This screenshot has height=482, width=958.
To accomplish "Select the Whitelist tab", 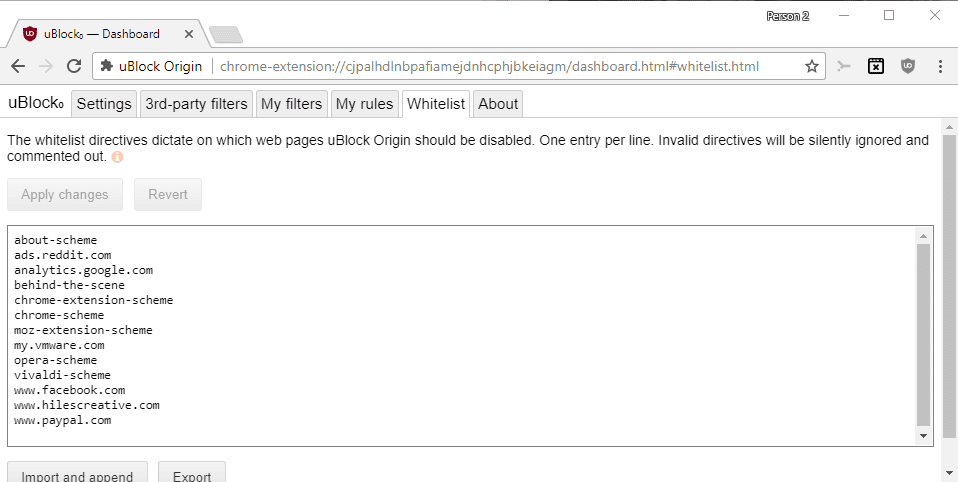I will (x=436, y=104).
